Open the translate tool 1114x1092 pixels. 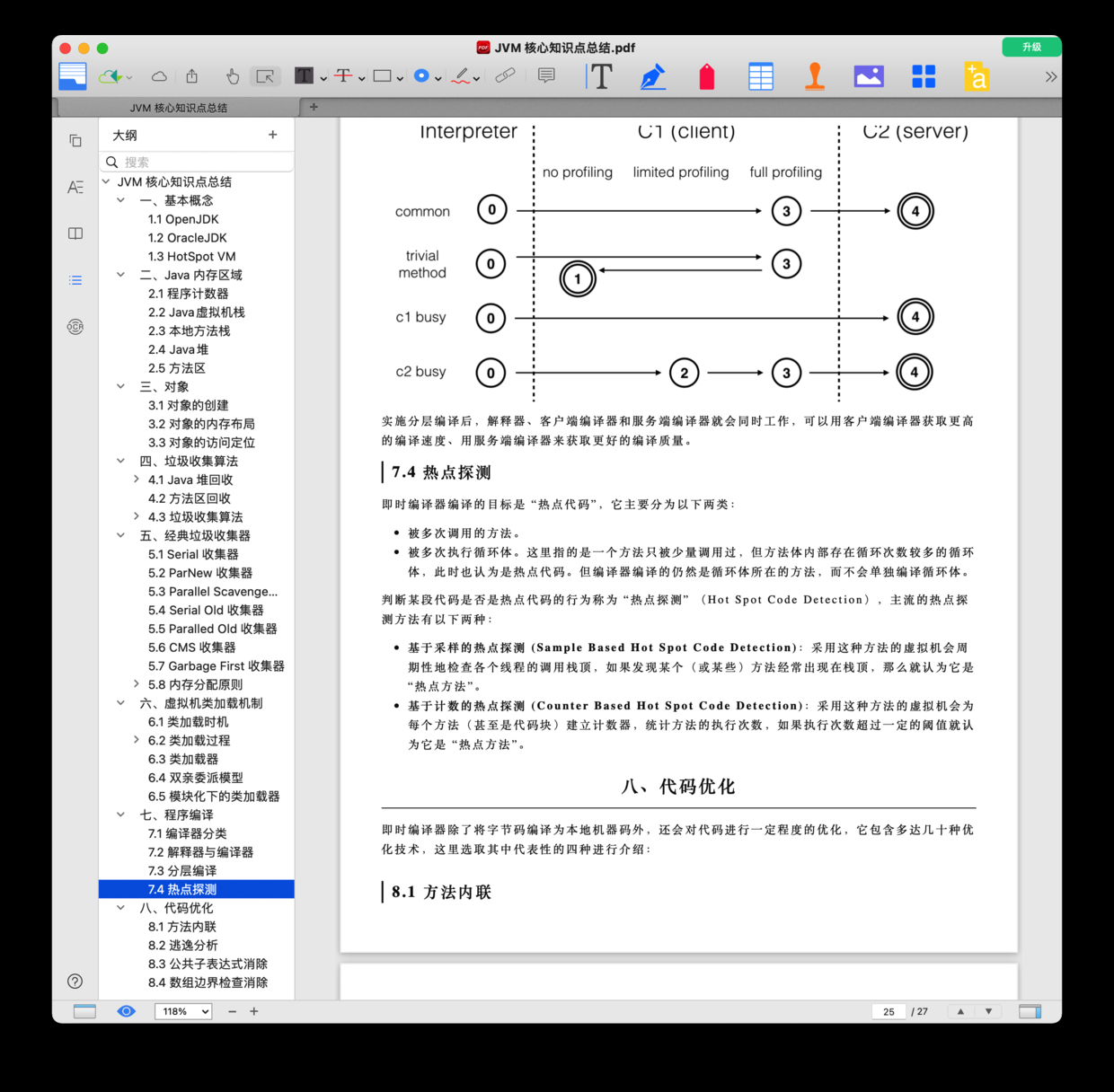(977, 76)
